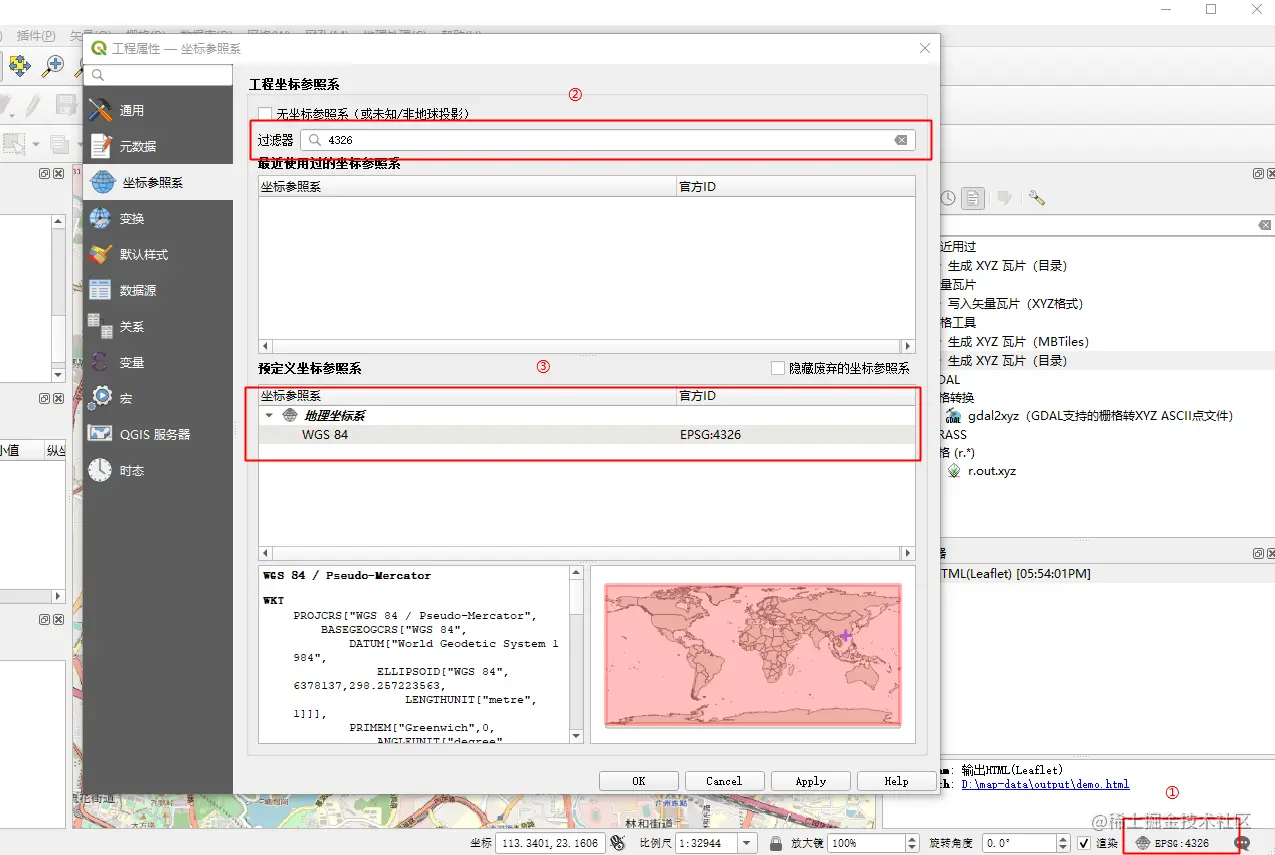Switch to the 变换 page
Screen dimensions: 1275x855
point(158,218)
